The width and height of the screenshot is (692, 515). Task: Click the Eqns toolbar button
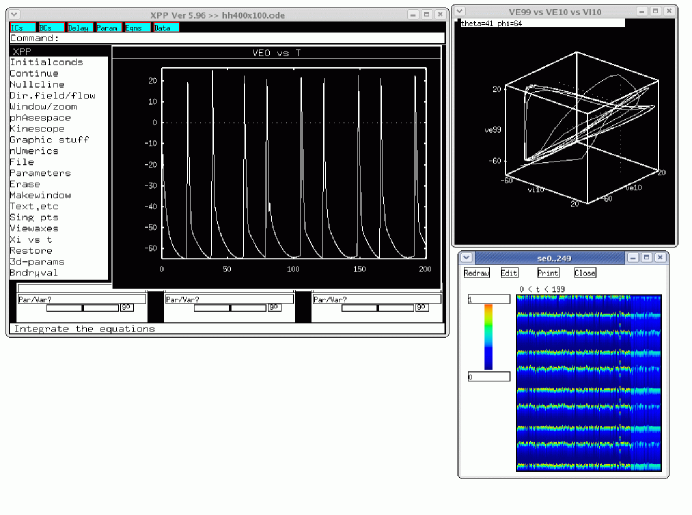pos(137,28)
